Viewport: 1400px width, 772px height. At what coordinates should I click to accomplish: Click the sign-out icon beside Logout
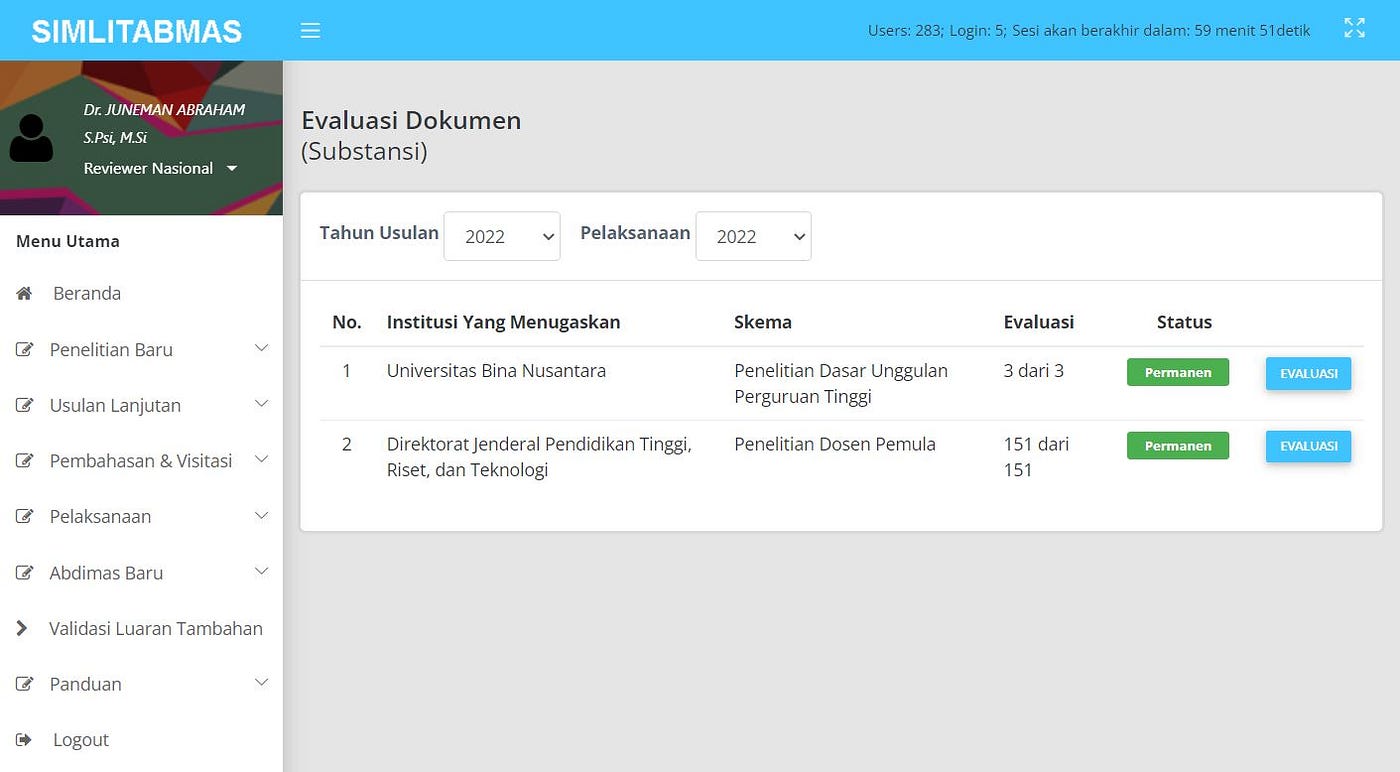pos(24,740)
